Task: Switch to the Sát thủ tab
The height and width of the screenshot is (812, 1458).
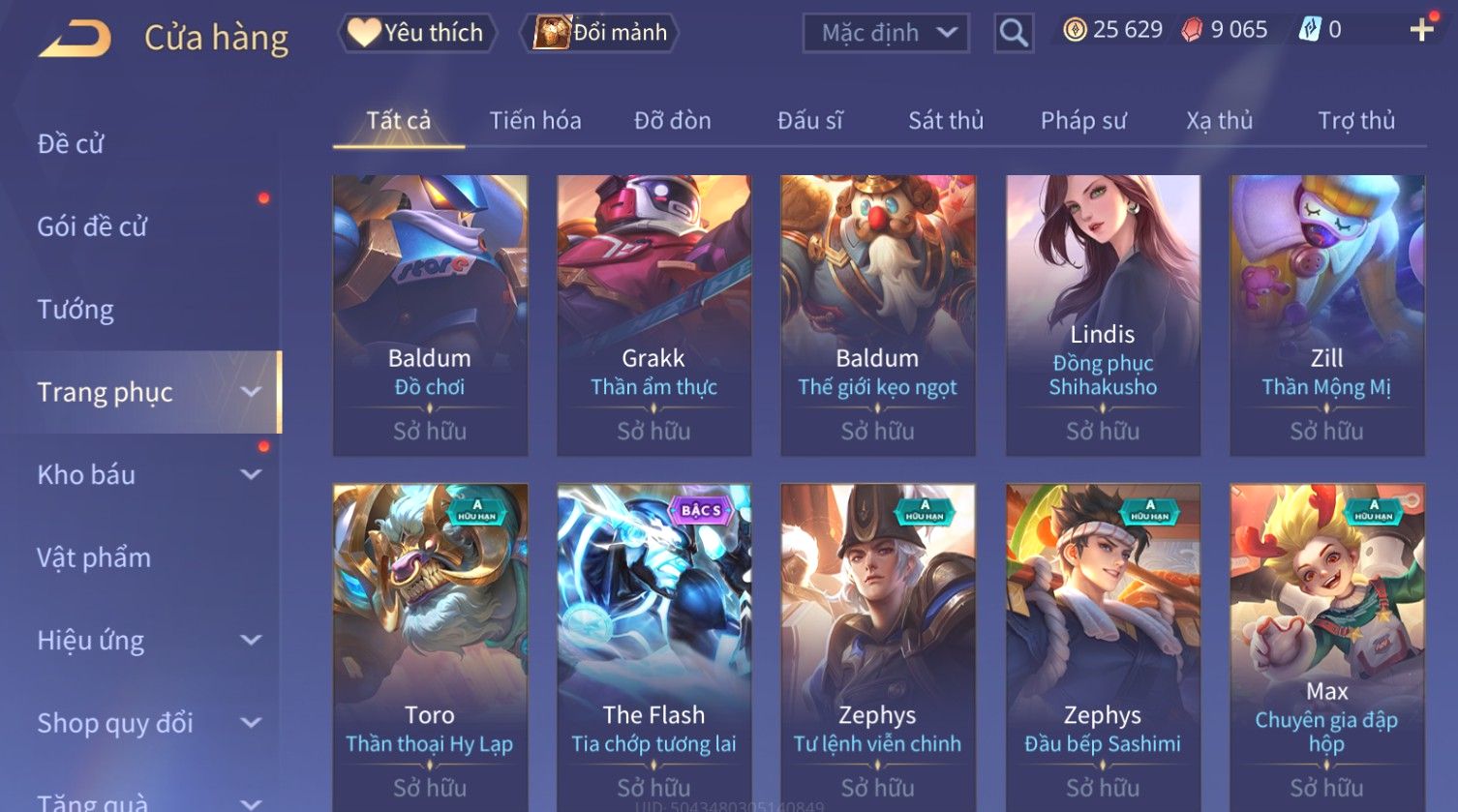Action: pos(945,120)
